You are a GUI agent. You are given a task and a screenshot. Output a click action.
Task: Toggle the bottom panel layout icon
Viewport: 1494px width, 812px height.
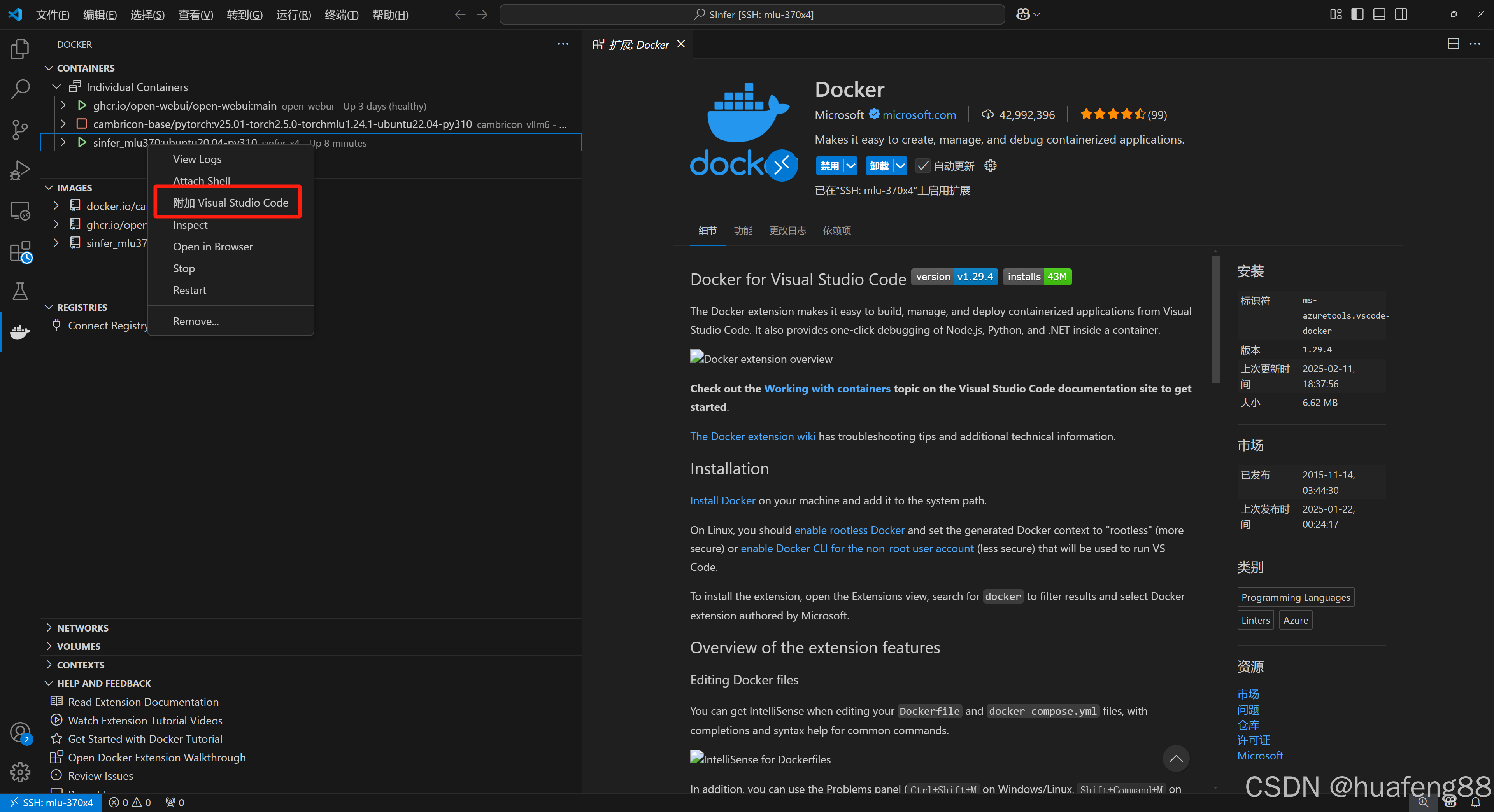coord(1379,14)
